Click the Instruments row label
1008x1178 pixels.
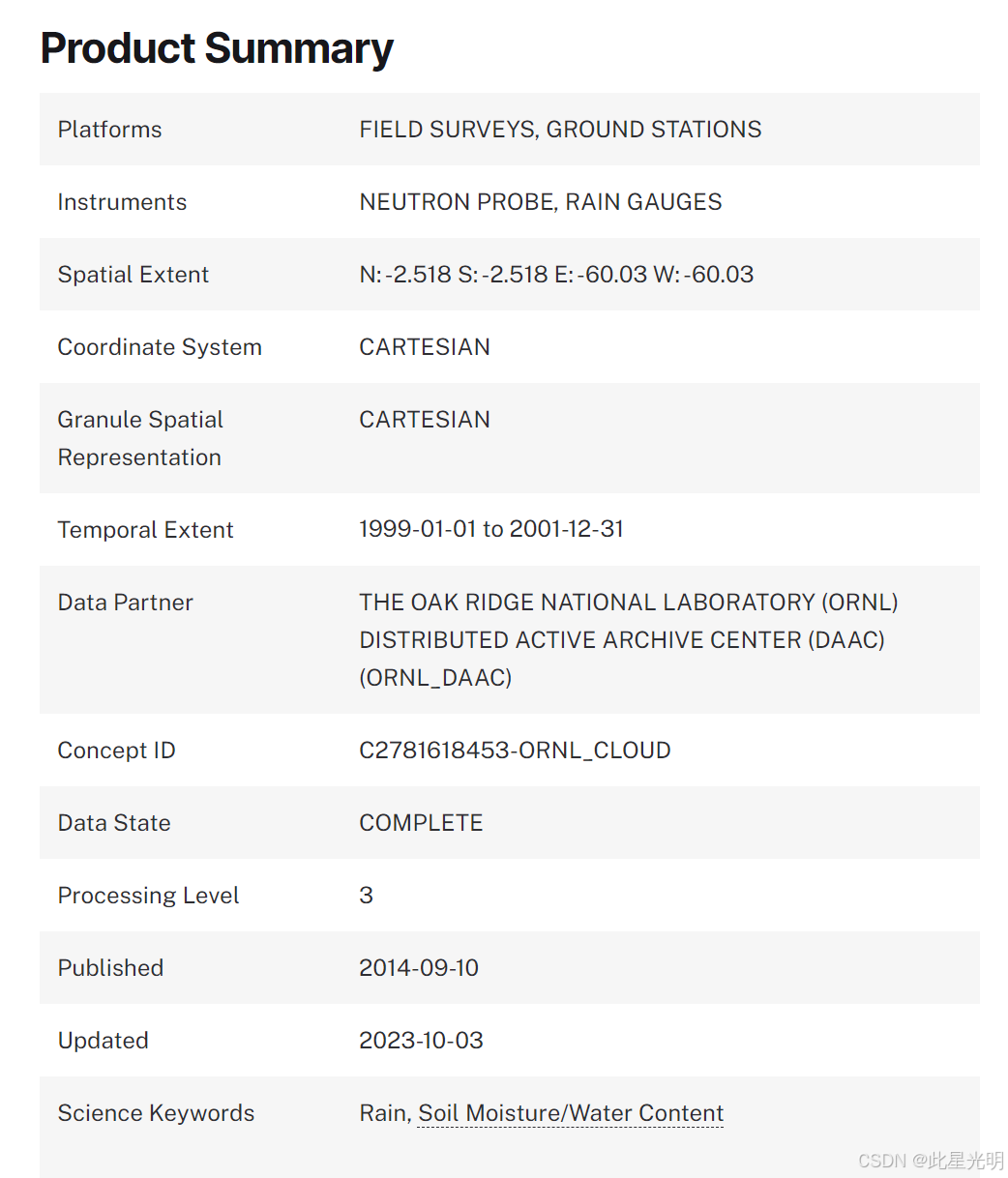pos(122,202)
